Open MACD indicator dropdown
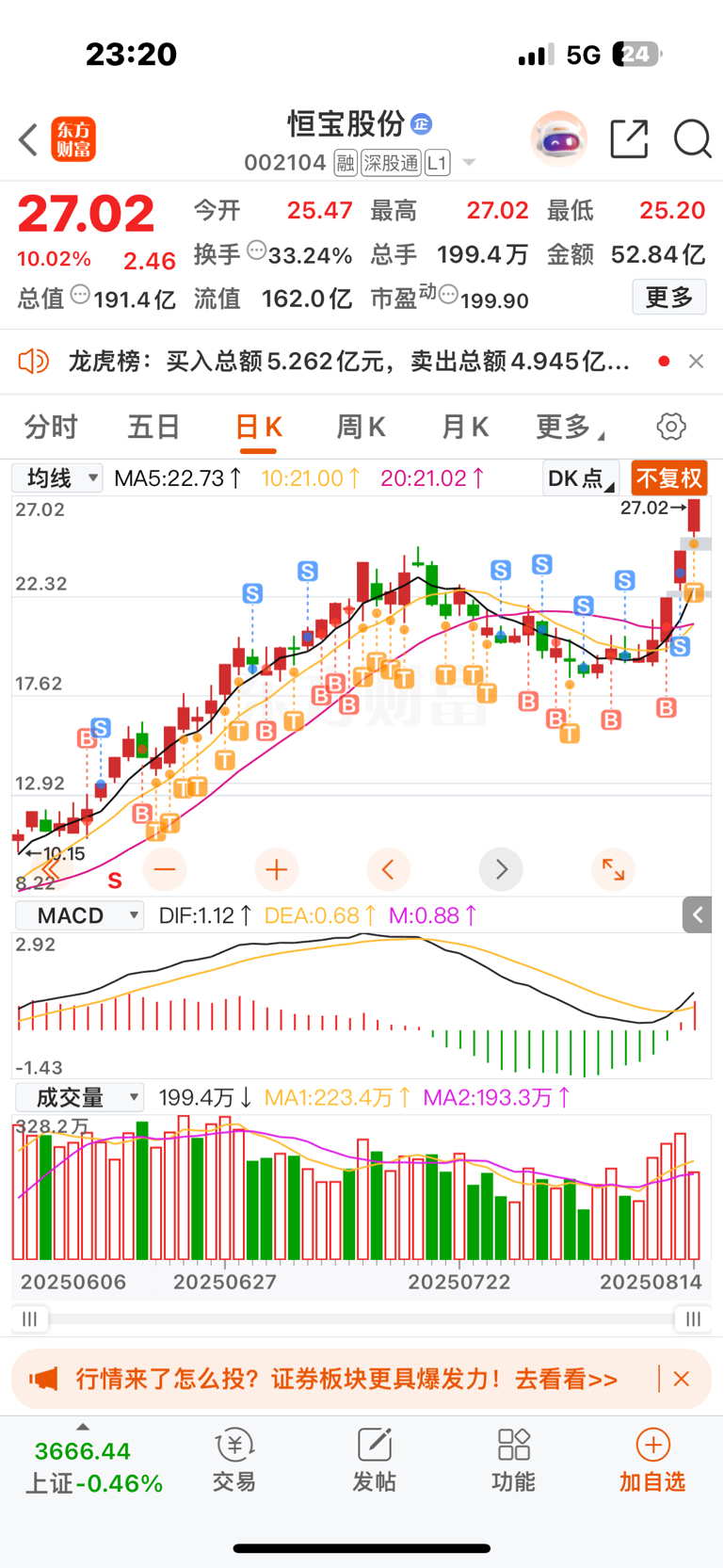Image resolution: width=724 pixels, height=1568 pixels. (79, 915)
